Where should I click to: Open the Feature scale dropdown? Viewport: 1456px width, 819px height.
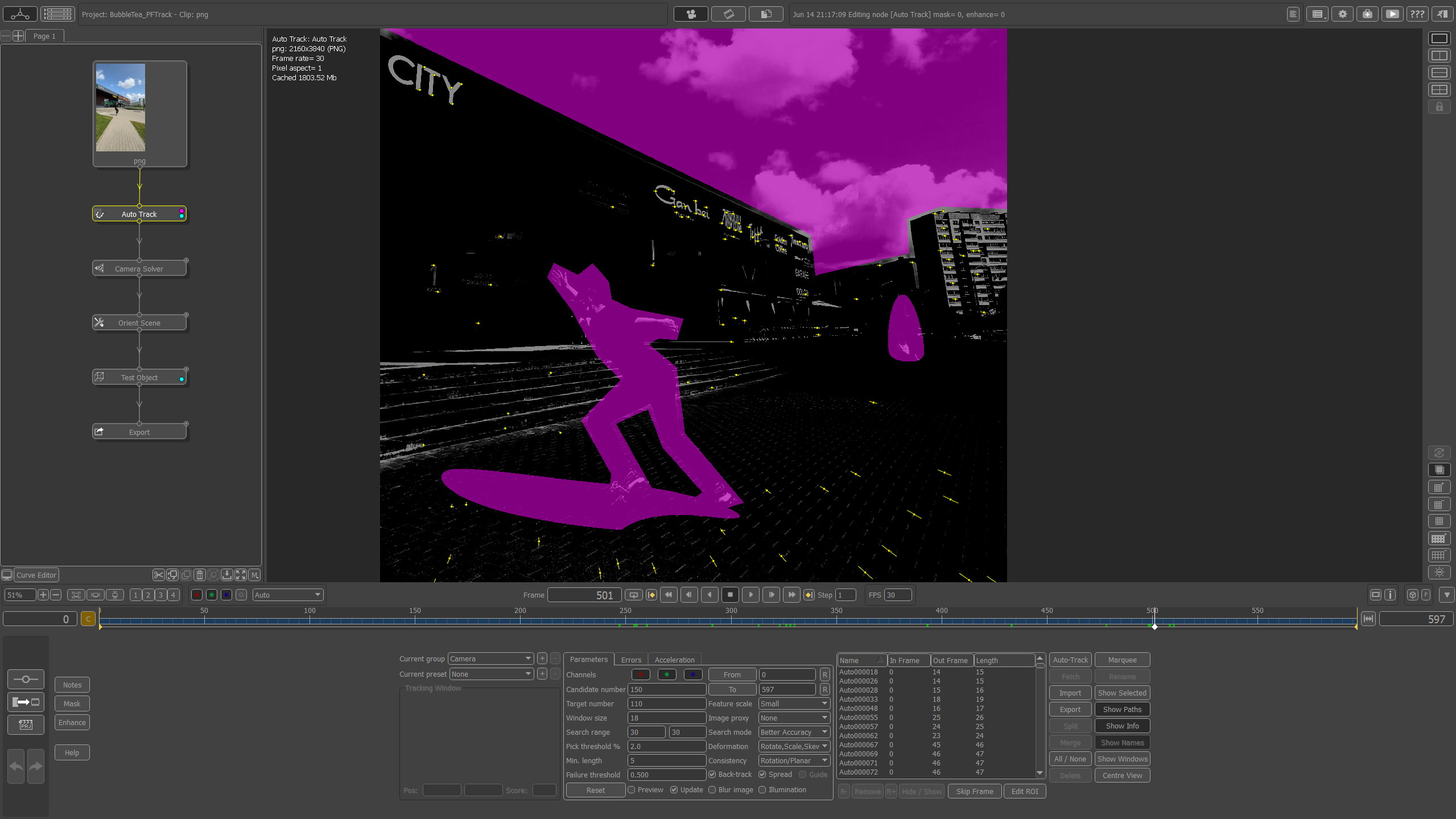[x=794, y=704]
